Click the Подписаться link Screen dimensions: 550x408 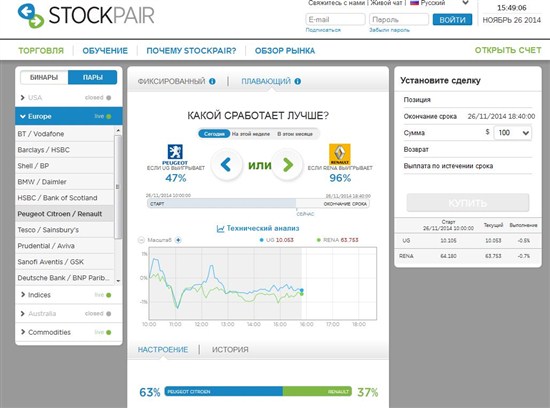[323, 30]
